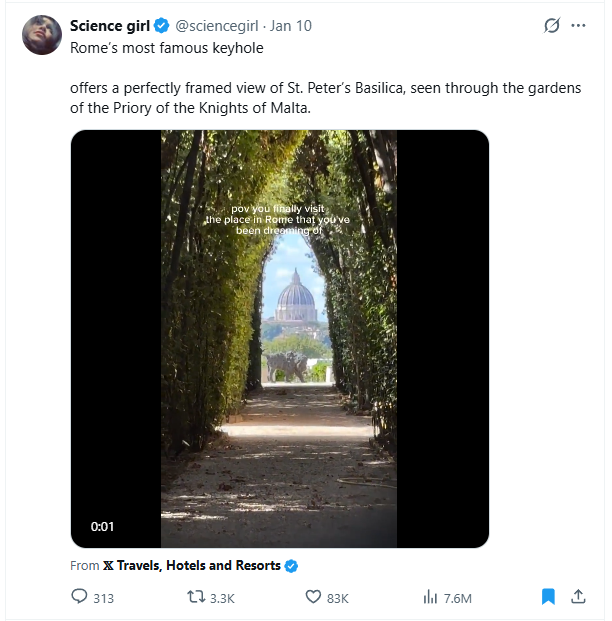Click the 0:01 video time indicator
This screenshot has height=621, width=612.
click(x=102, y=526)
